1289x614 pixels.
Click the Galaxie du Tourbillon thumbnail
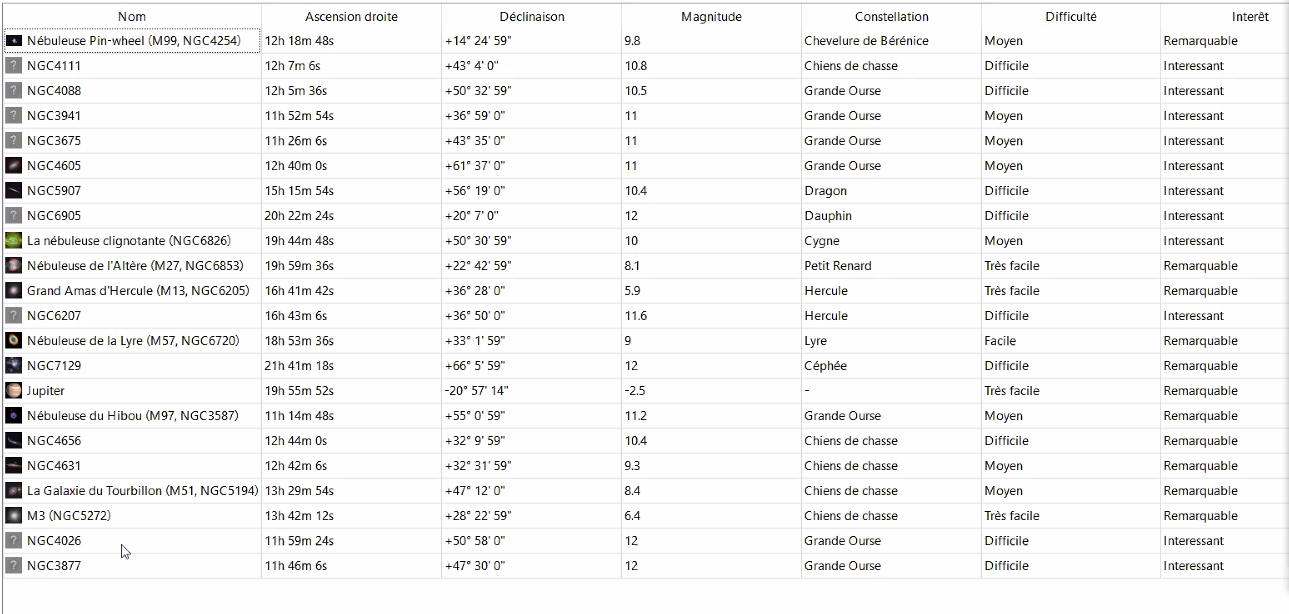13,491
